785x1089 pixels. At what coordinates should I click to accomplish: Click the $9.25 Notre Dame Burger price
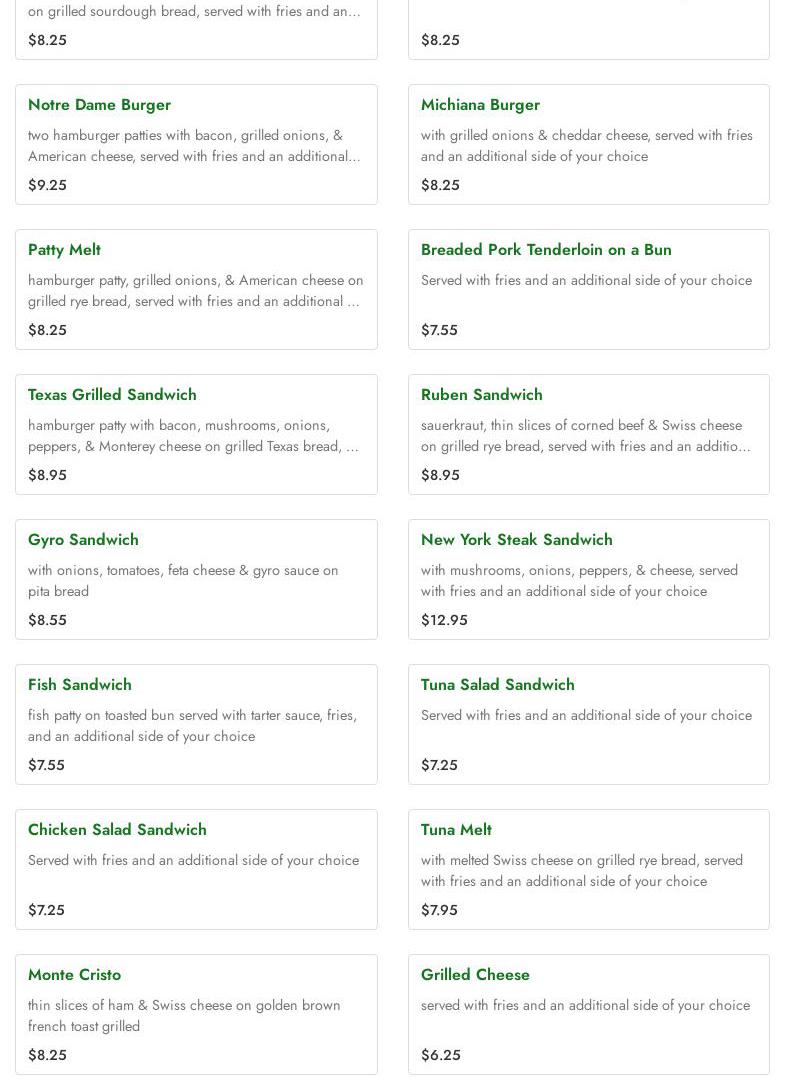[47, 185]
